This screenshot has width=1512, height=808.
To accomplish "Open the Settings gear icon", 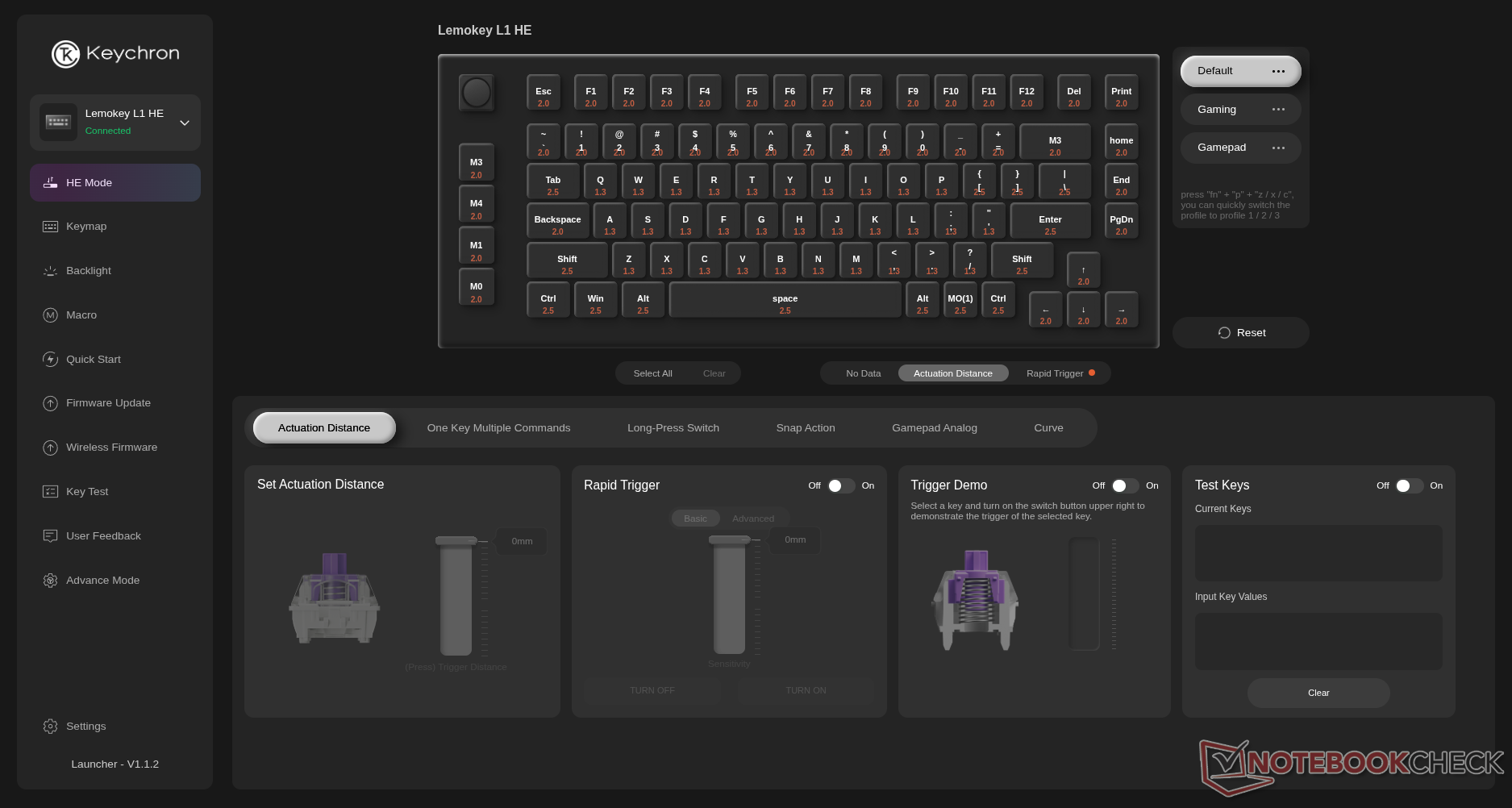I will (50, 727).
